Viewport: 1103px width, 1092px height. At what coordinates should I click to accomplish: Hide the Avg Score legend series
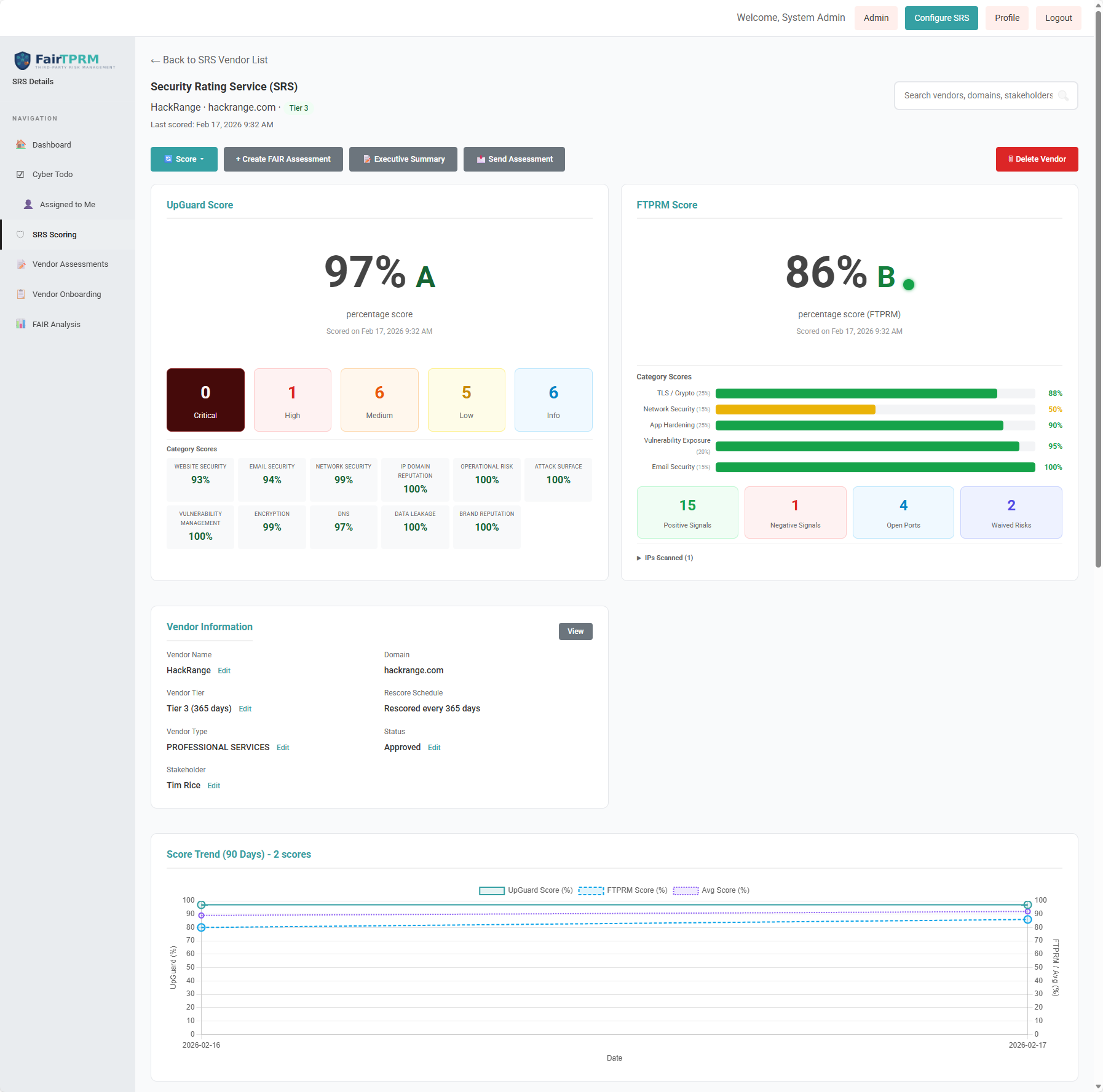[x=711, y=890]
